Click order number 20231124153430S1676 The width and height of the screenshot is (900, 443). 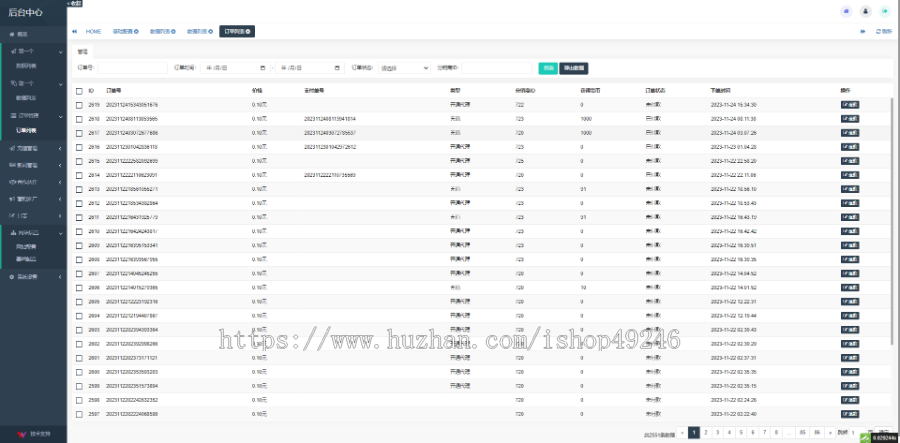pyautogui.click(x=132, y=105)
